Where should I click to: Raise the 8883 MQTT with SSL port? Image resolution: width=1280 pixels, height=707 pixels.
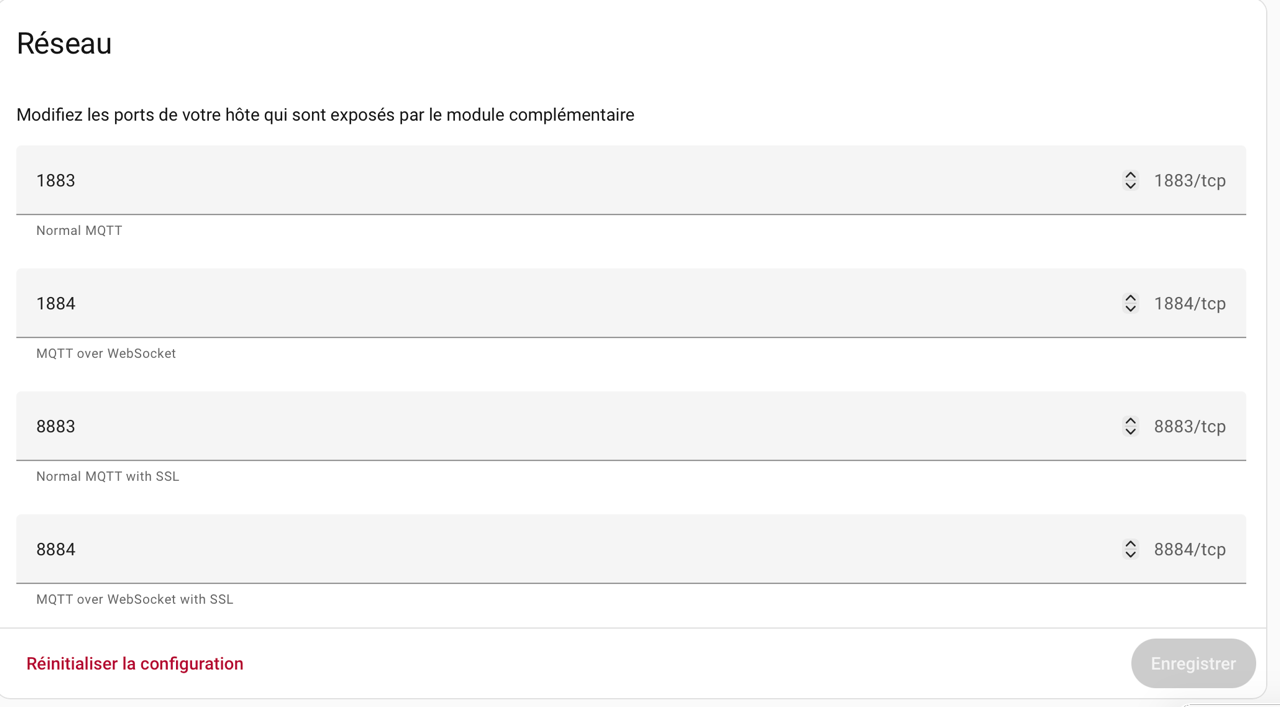1130,421
